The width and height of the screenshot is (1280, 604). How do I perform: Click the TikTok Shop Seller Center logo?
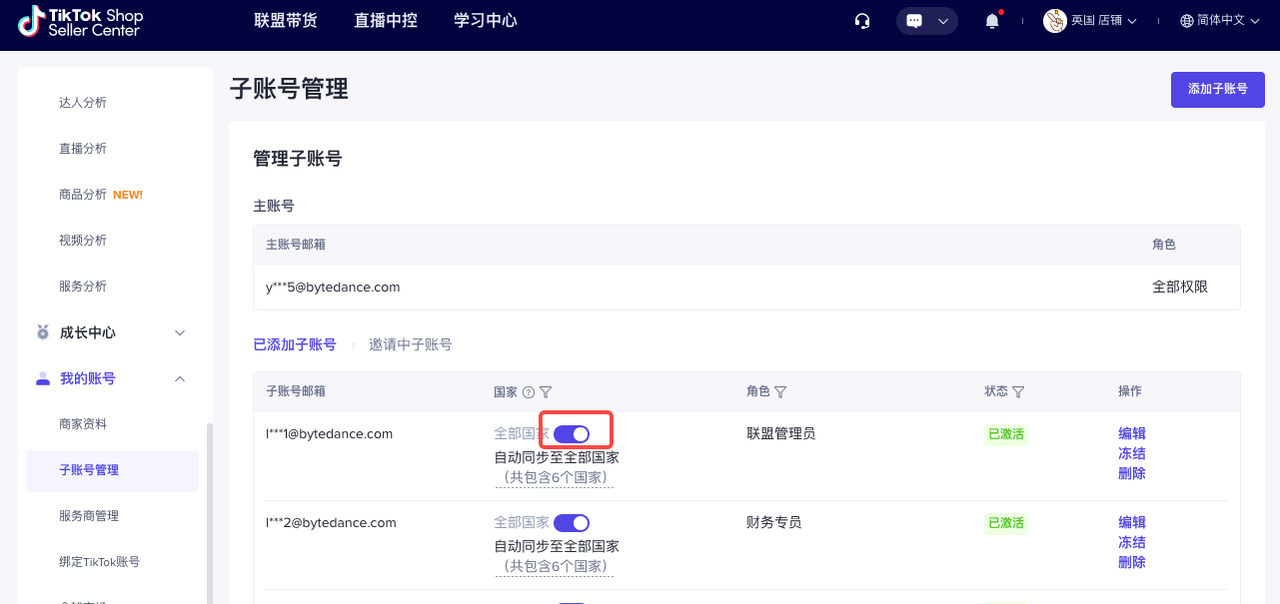[80, 22]
